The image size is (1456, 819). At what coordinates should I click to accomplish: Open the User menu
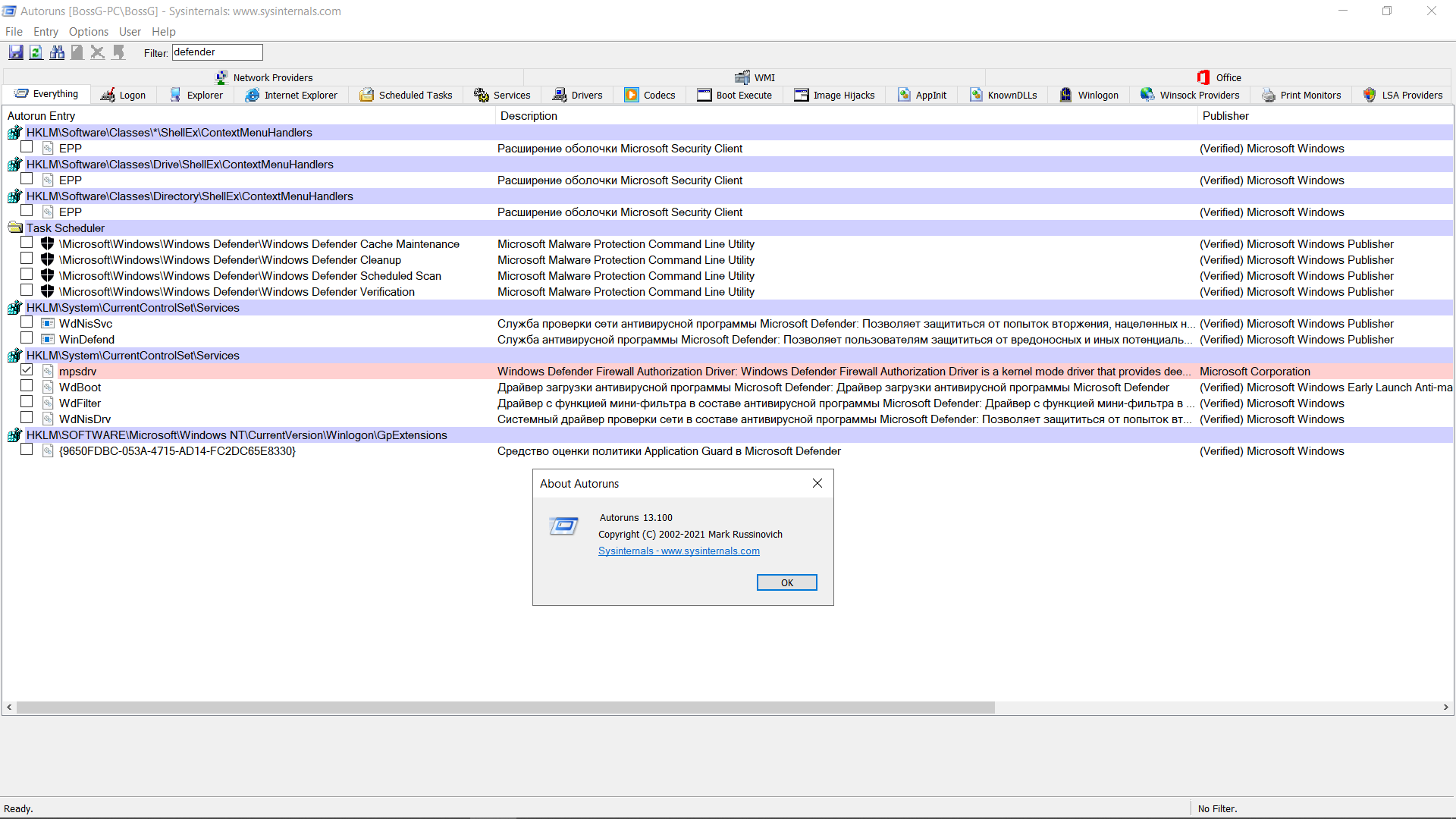coord(130,32)
